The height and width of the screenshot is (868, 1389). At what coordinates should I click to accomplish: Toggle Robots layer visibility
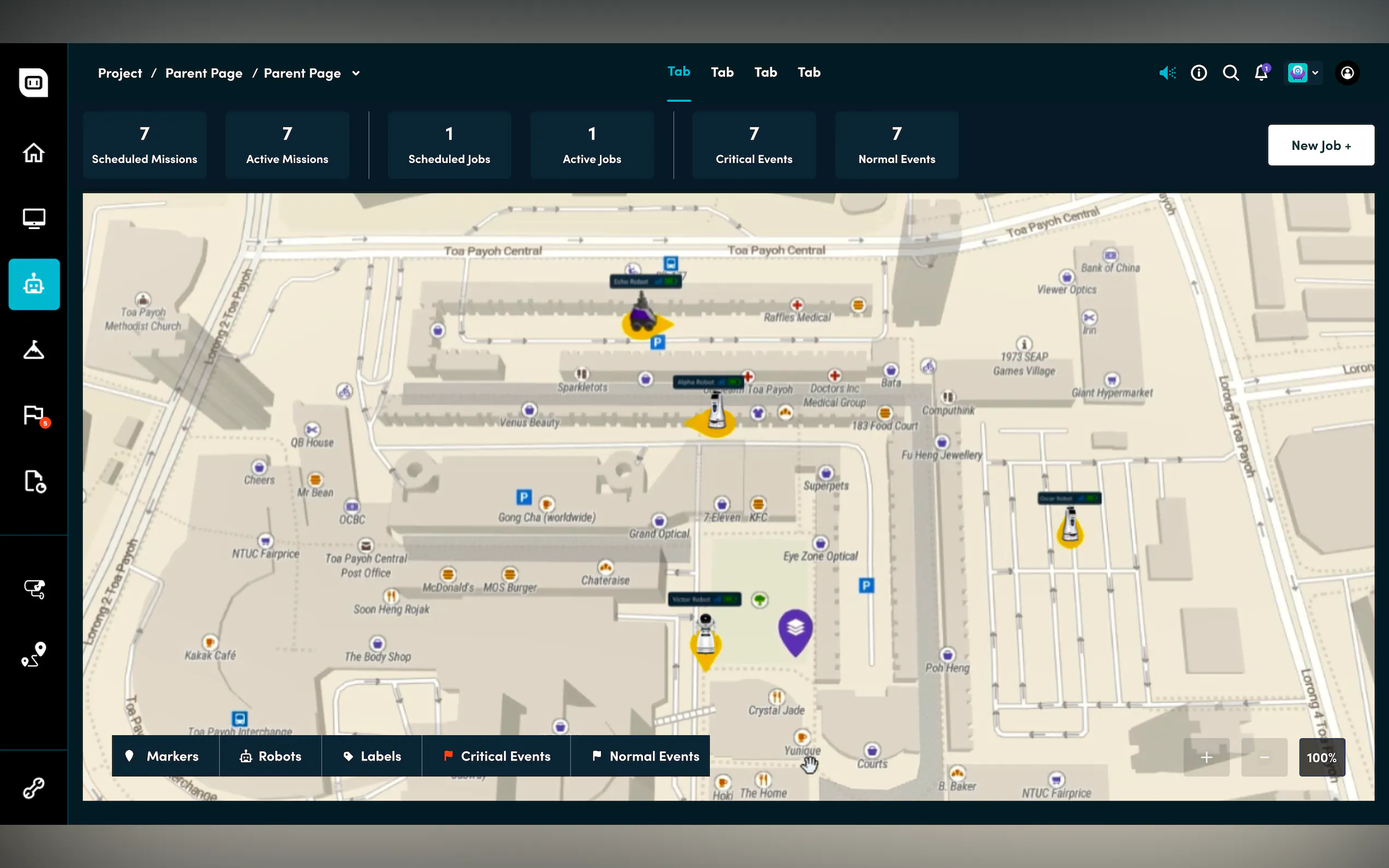coord(271,756)
